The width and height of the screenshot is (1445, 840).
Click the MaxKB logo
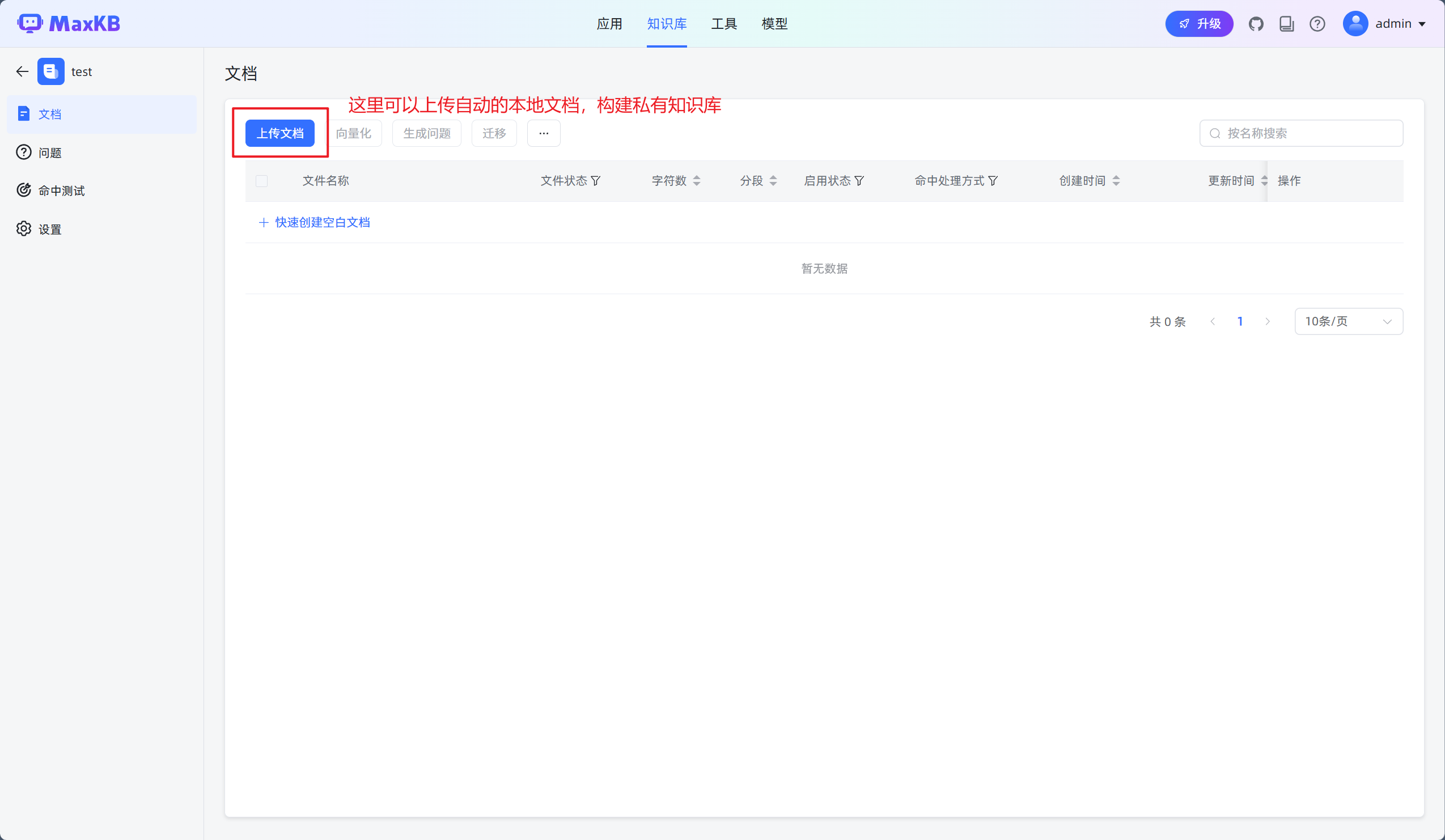pos(69,23)
